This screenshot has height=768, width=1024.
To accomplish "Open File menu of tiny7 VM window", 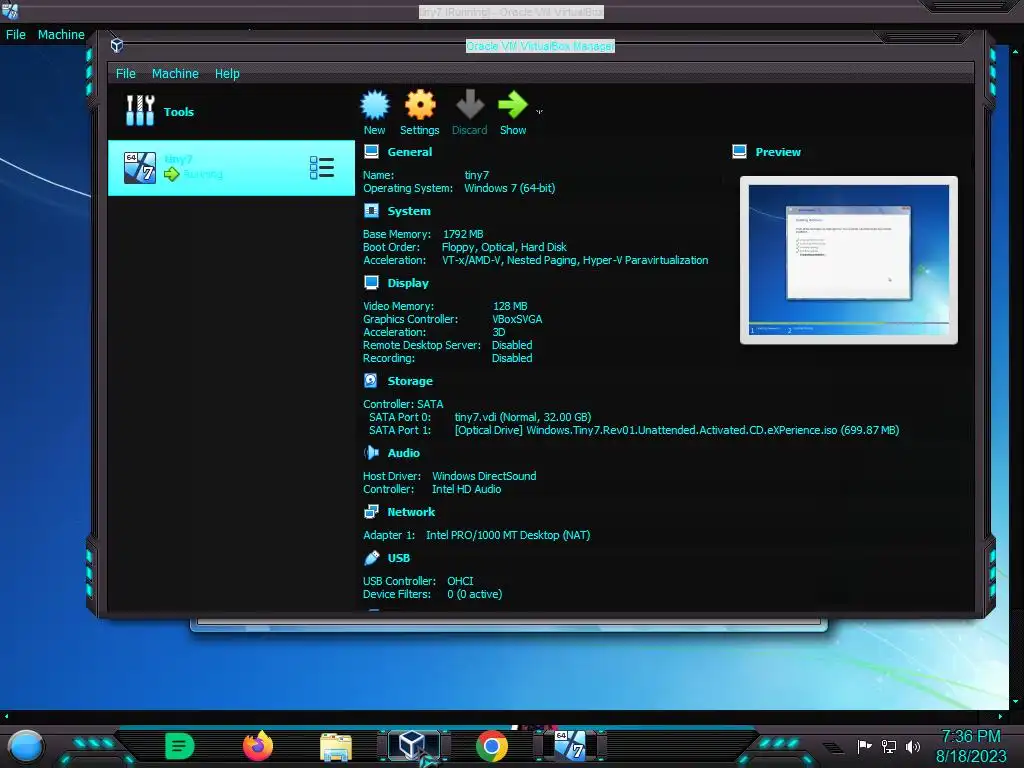I will coord(16,35).
